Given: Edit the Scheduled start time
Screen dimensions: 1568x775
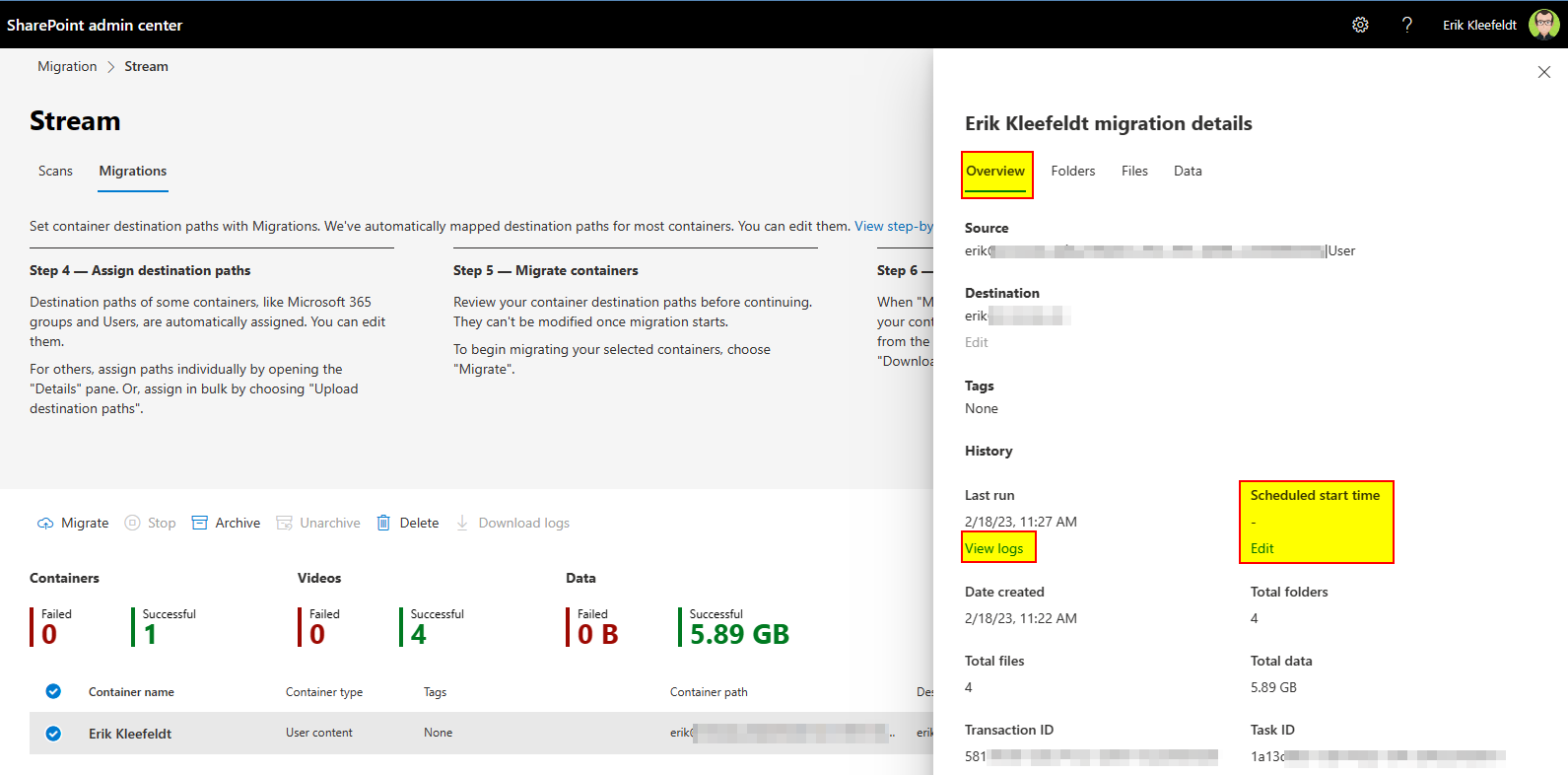Looking at the screenshot, I should (x=1261, y=548).
